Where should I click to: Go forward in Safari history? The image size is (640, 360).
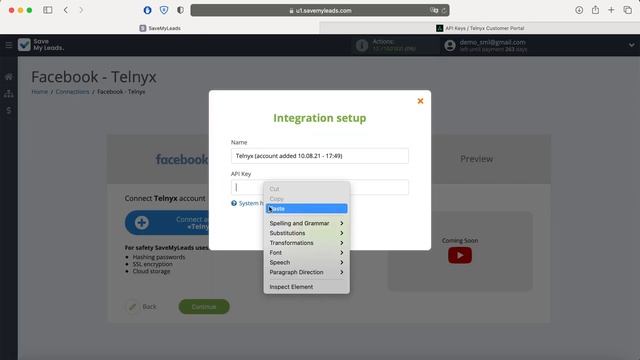click(81, 10)
